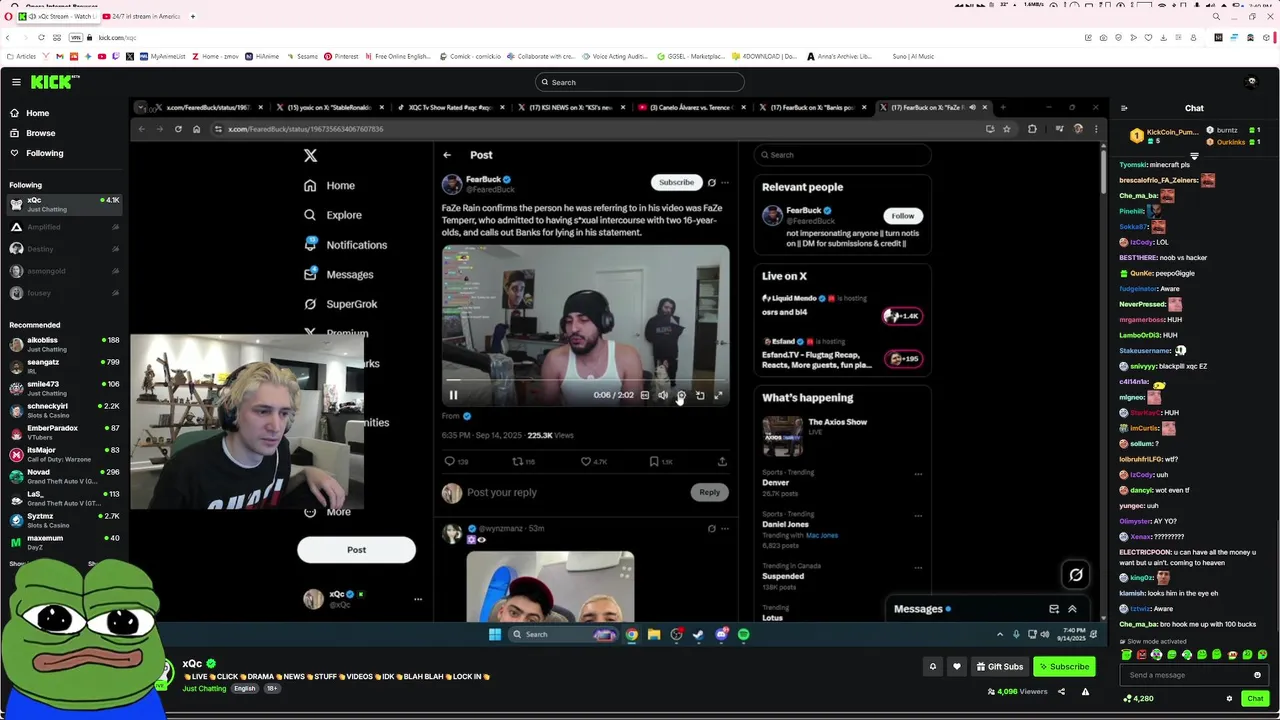Share the xQc stream
The image size is (1280, 720).
pos(1061,691)
